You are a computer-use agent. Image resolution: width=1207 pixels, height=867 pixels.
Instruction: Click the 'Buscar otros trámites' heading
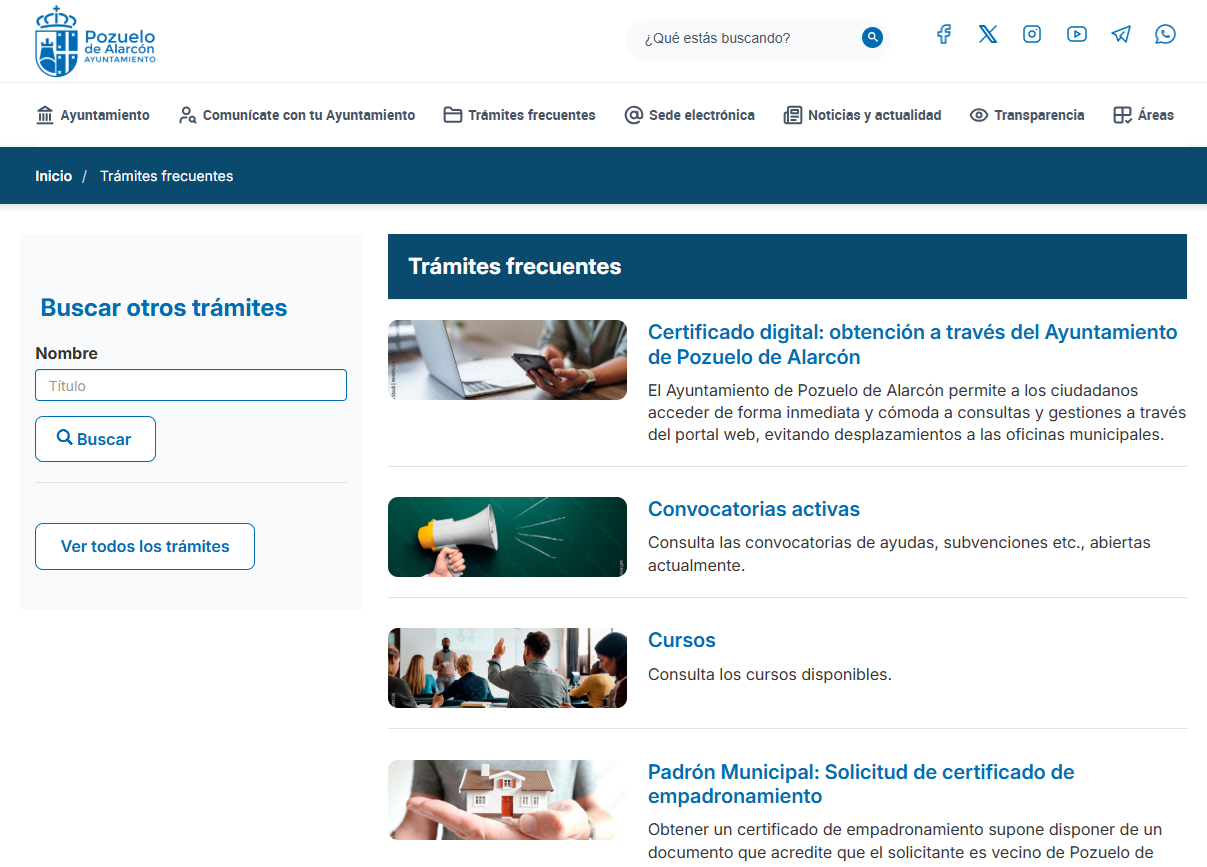[164, 308]
